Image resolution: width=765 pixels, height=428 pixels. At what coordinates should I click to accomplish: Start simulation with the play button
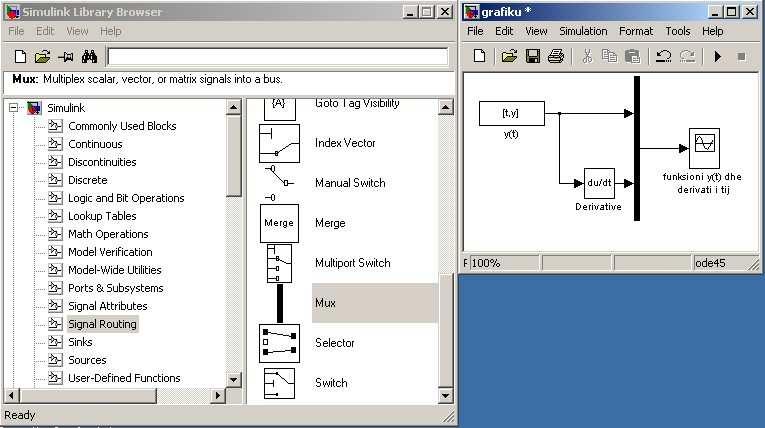718,57
